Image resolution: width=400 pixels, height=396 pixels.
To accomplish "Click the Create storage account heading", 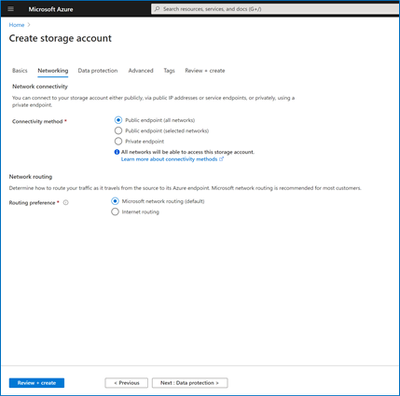I will point(60,38).
